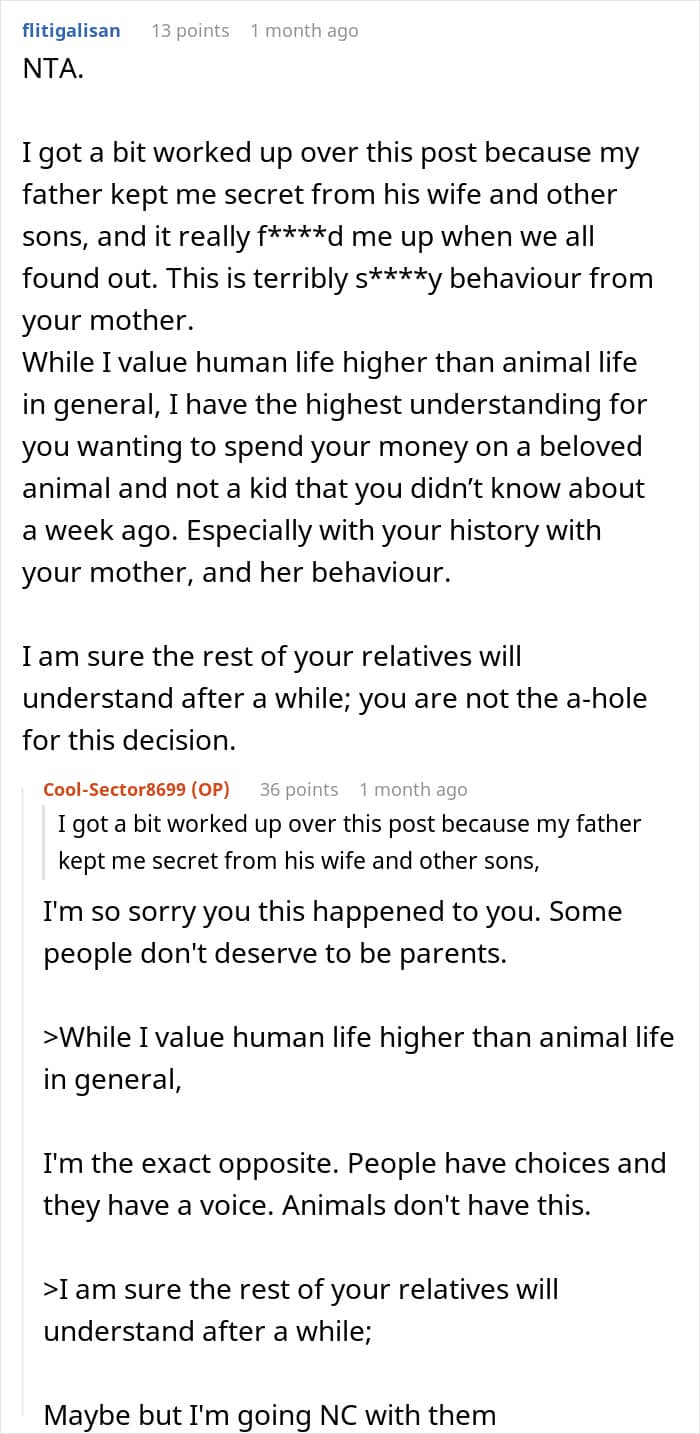Click 'I'm so sorry you this happened' reply text
The height and width of the screenshot is (1434, 700).
[x=332, y=932]
